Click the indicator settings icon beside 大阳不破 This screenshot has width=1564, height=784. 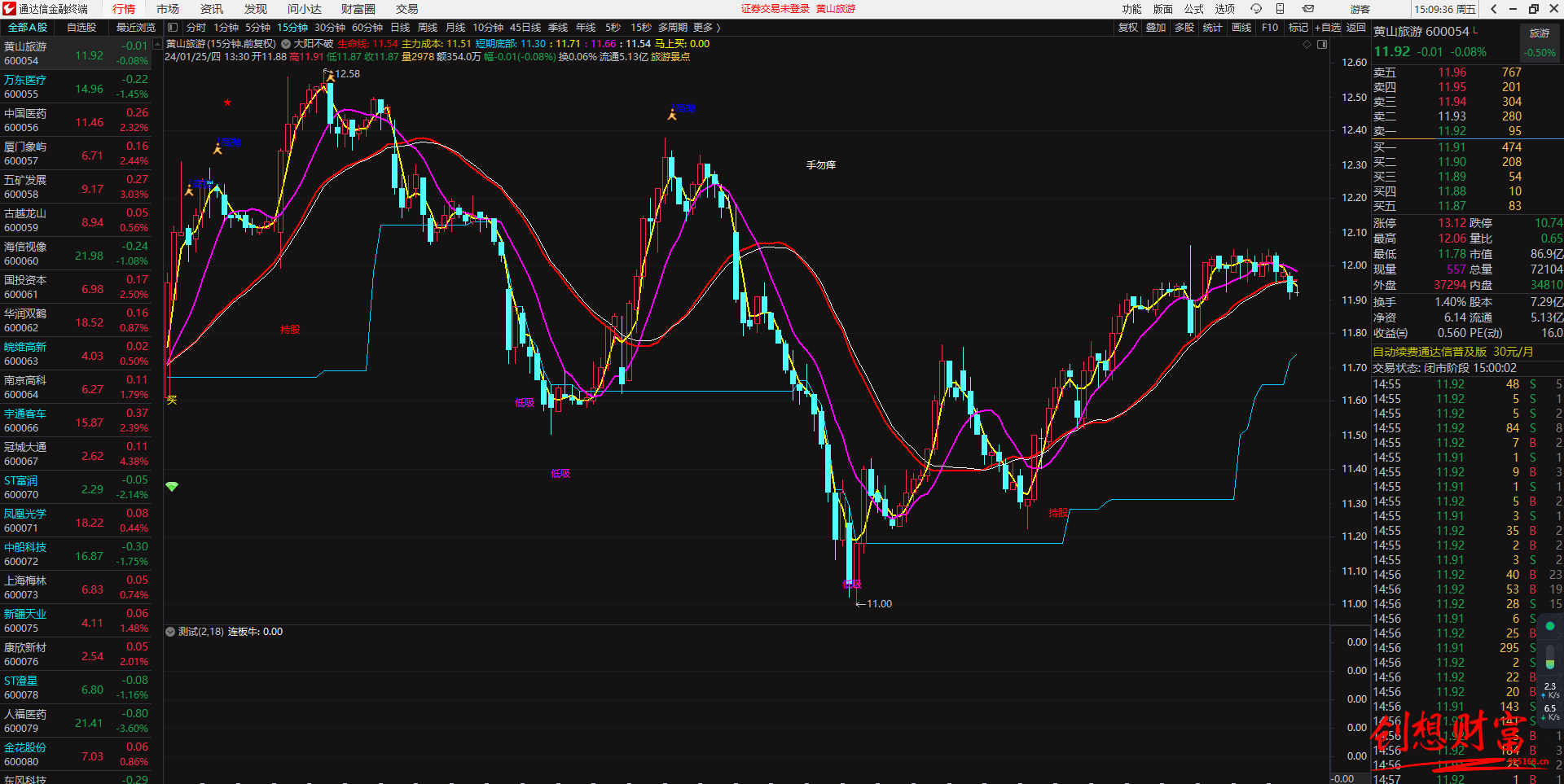286,44
